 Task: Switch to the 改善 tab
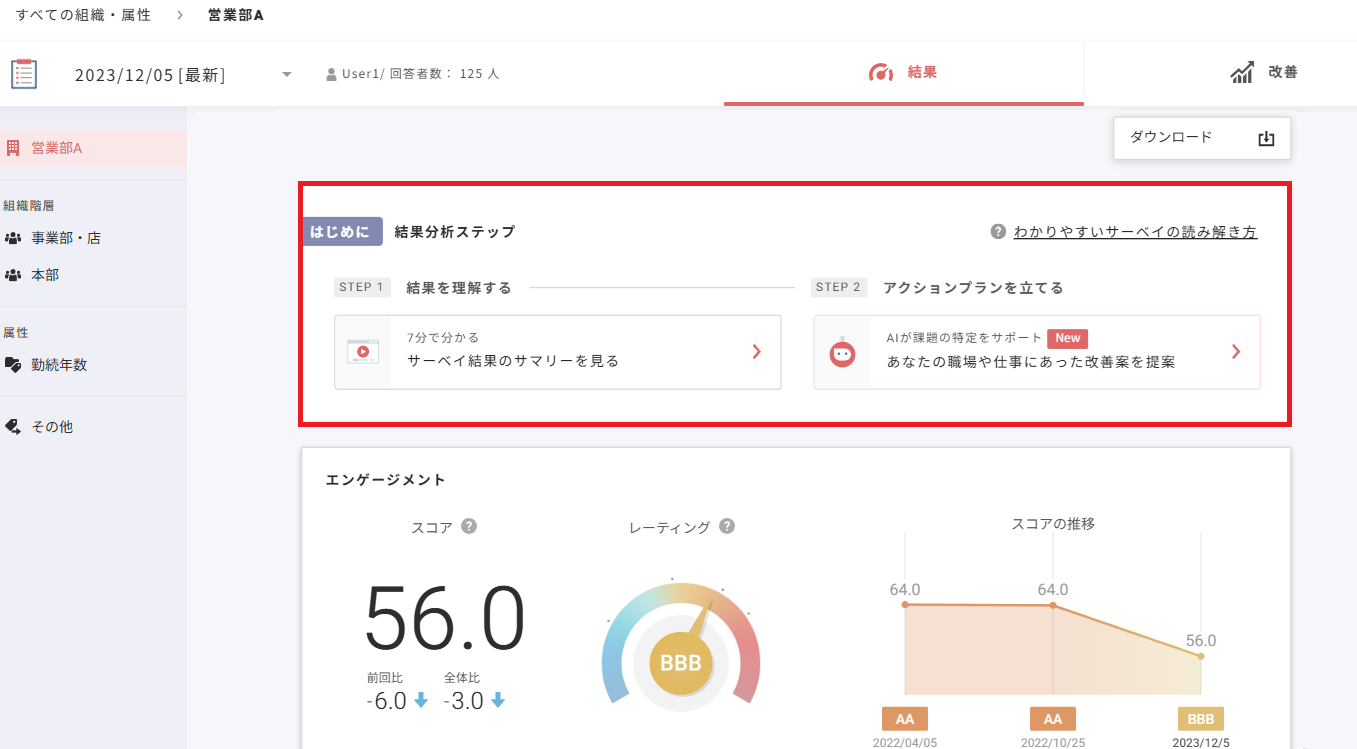[1262, 71]
